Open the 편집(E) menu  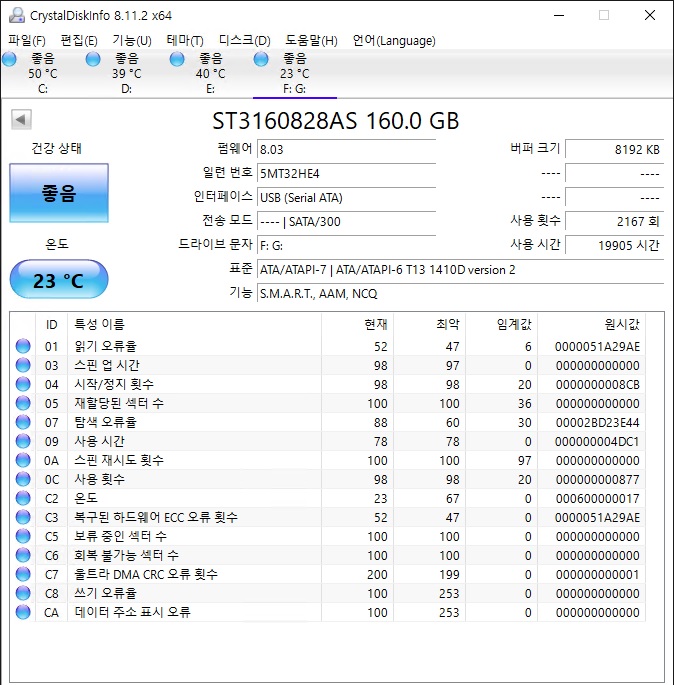tap(79, 41)
